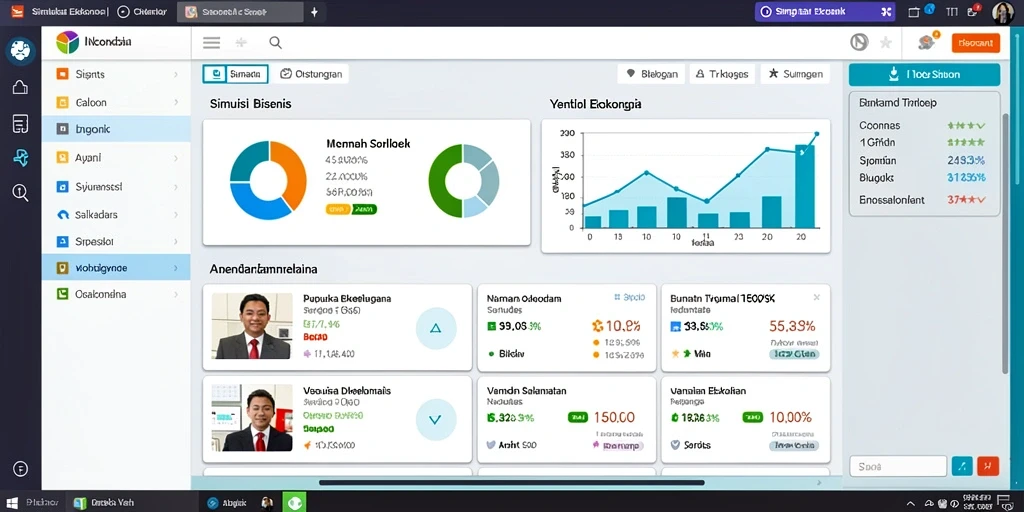Click the Blelogan filter button

(651, 74)
